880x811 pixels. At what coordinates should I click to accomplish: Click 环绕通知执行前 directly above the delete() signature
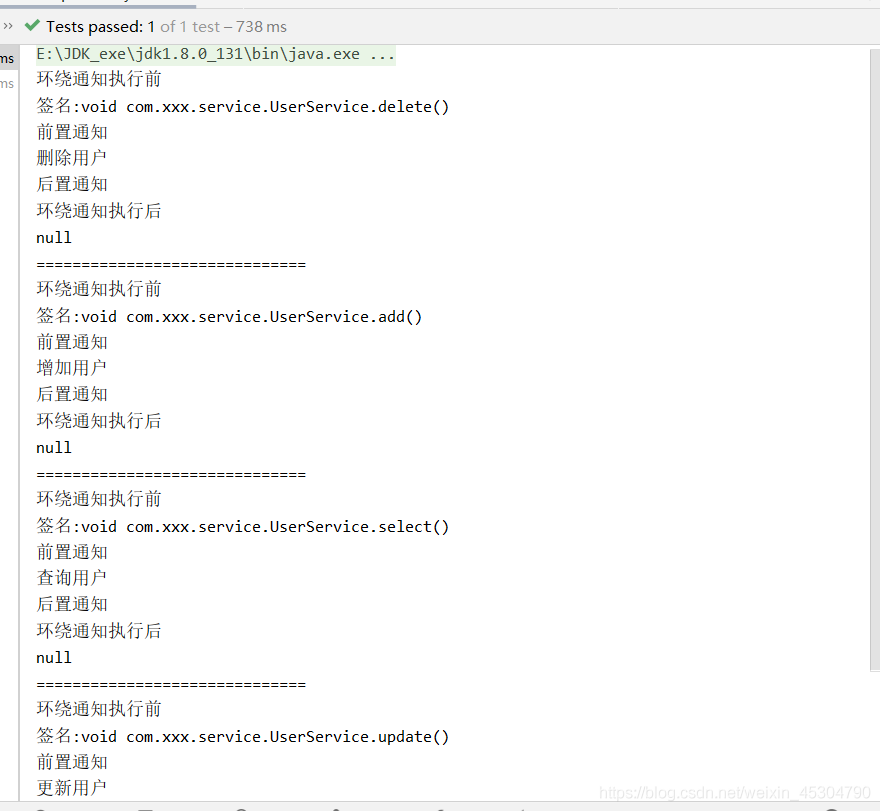point(99,79)
